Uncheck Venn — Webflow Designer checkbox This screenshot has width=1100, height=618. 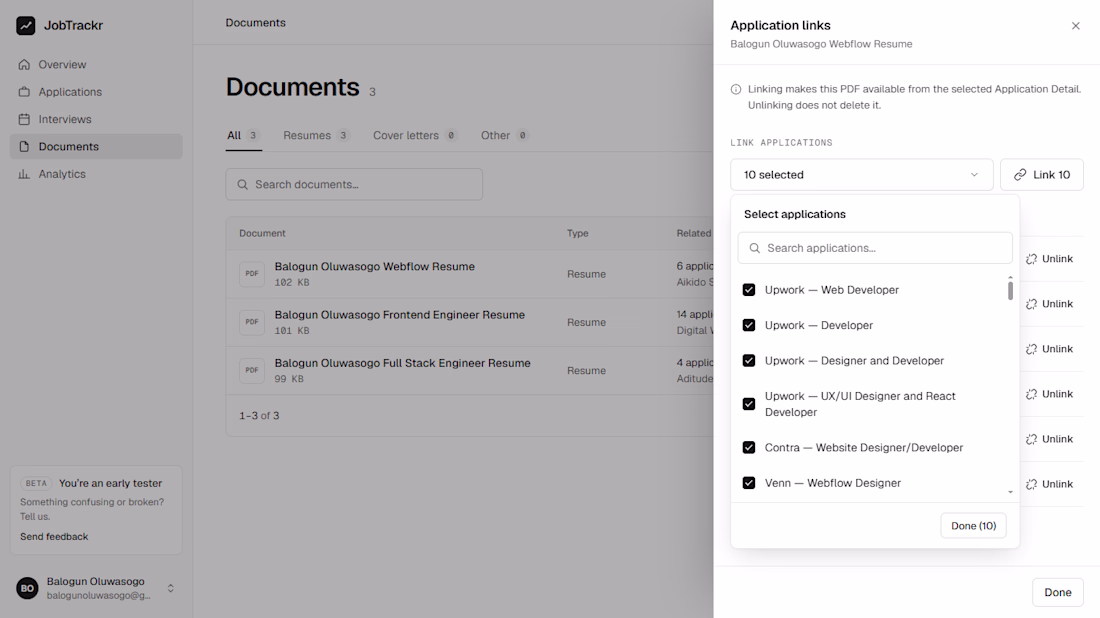749,483
